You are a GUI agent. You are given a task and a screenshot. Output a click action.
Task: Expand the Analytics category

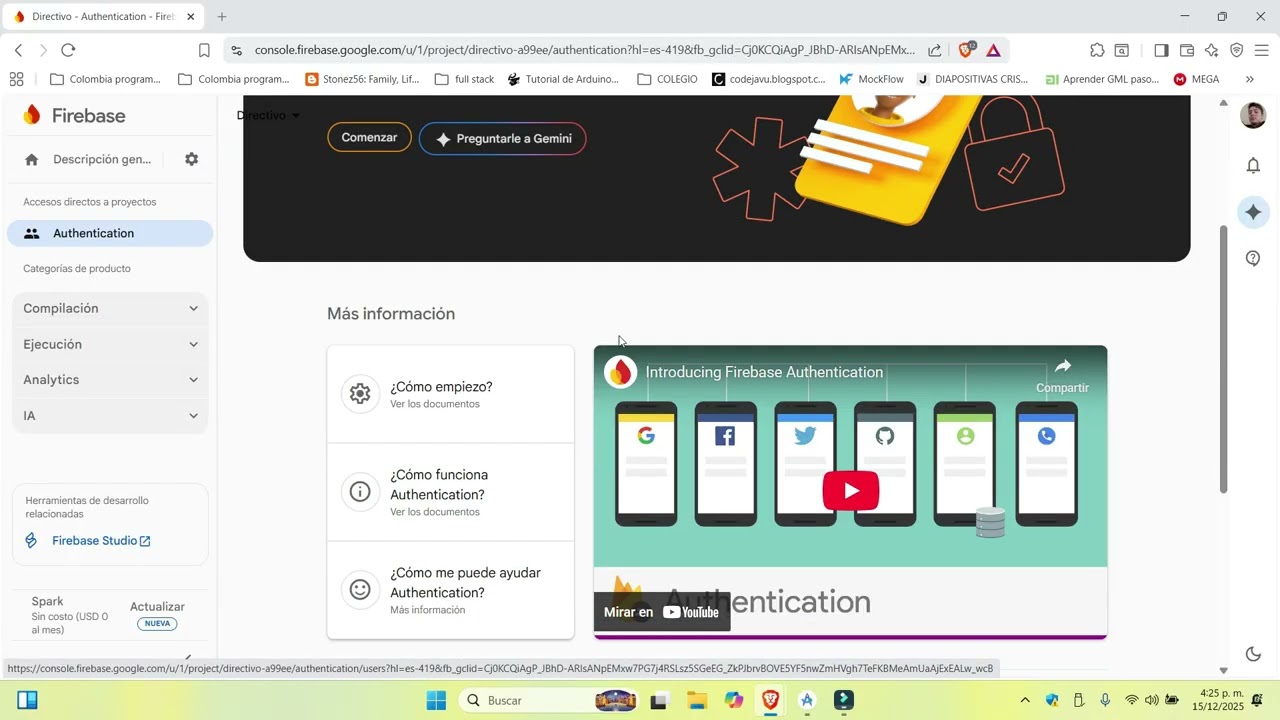(x=110, y=380)
